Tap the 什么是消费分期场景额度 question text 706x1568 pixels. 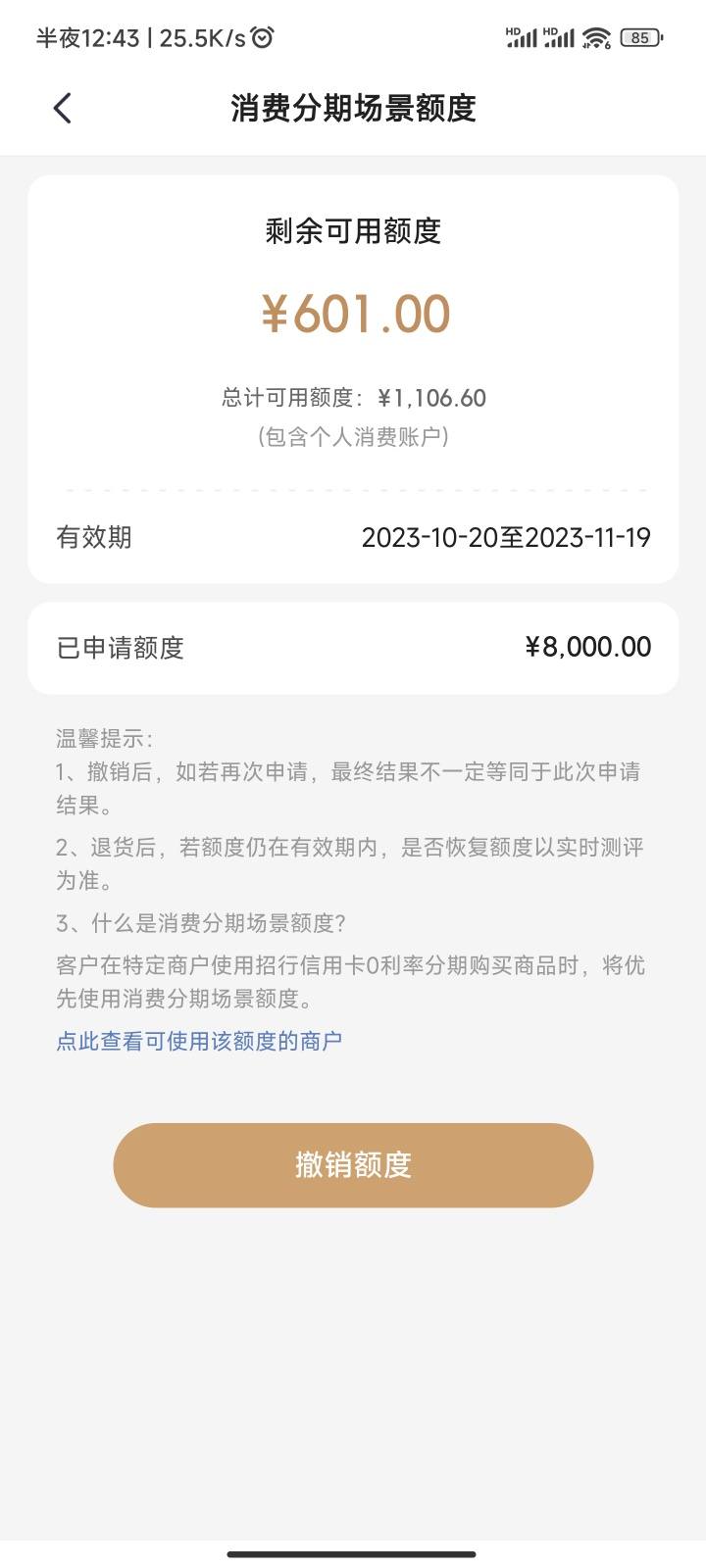pos(200,923)
